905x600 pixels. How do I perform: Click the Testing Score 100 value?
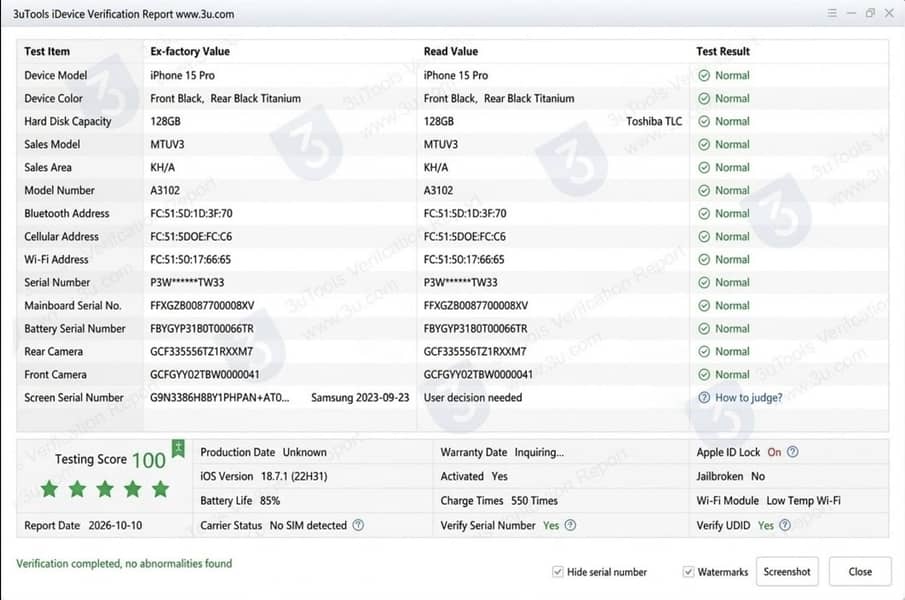coord(148,460)
